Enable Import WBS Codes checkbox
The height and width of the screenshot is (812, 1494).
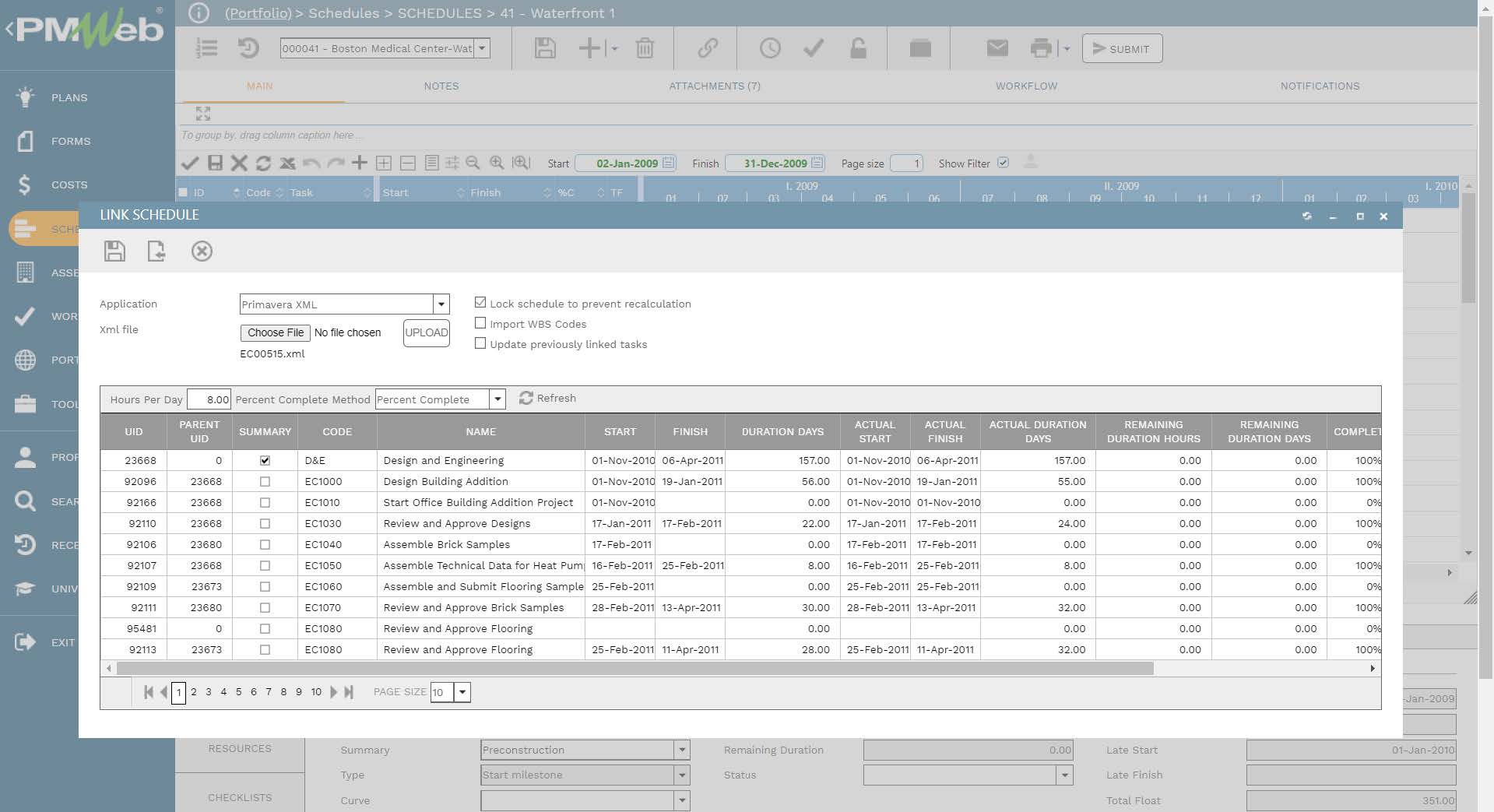480,323
